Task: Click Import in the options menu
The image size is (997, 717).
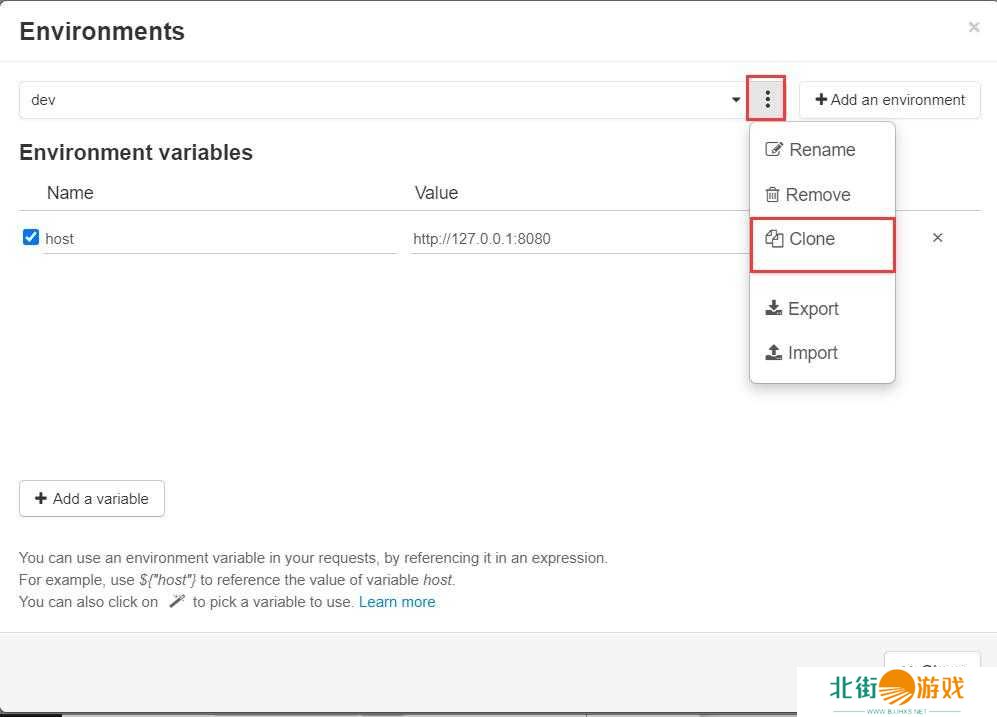Action: point(802,353)
